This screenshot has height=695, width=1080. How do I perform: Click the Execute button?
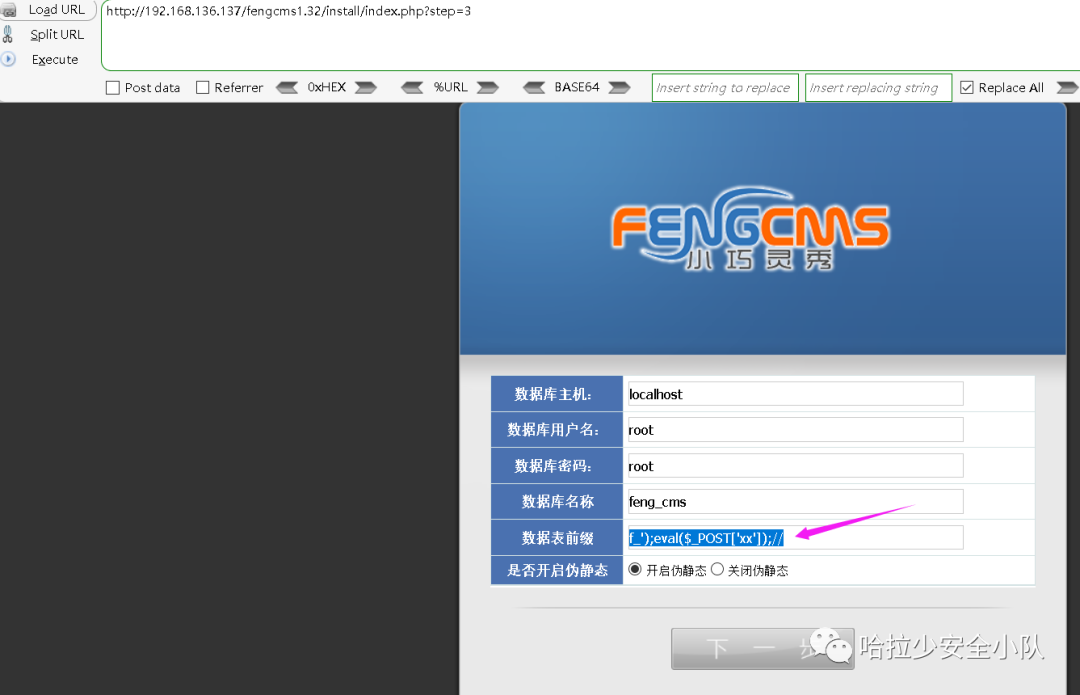[54, 59]
